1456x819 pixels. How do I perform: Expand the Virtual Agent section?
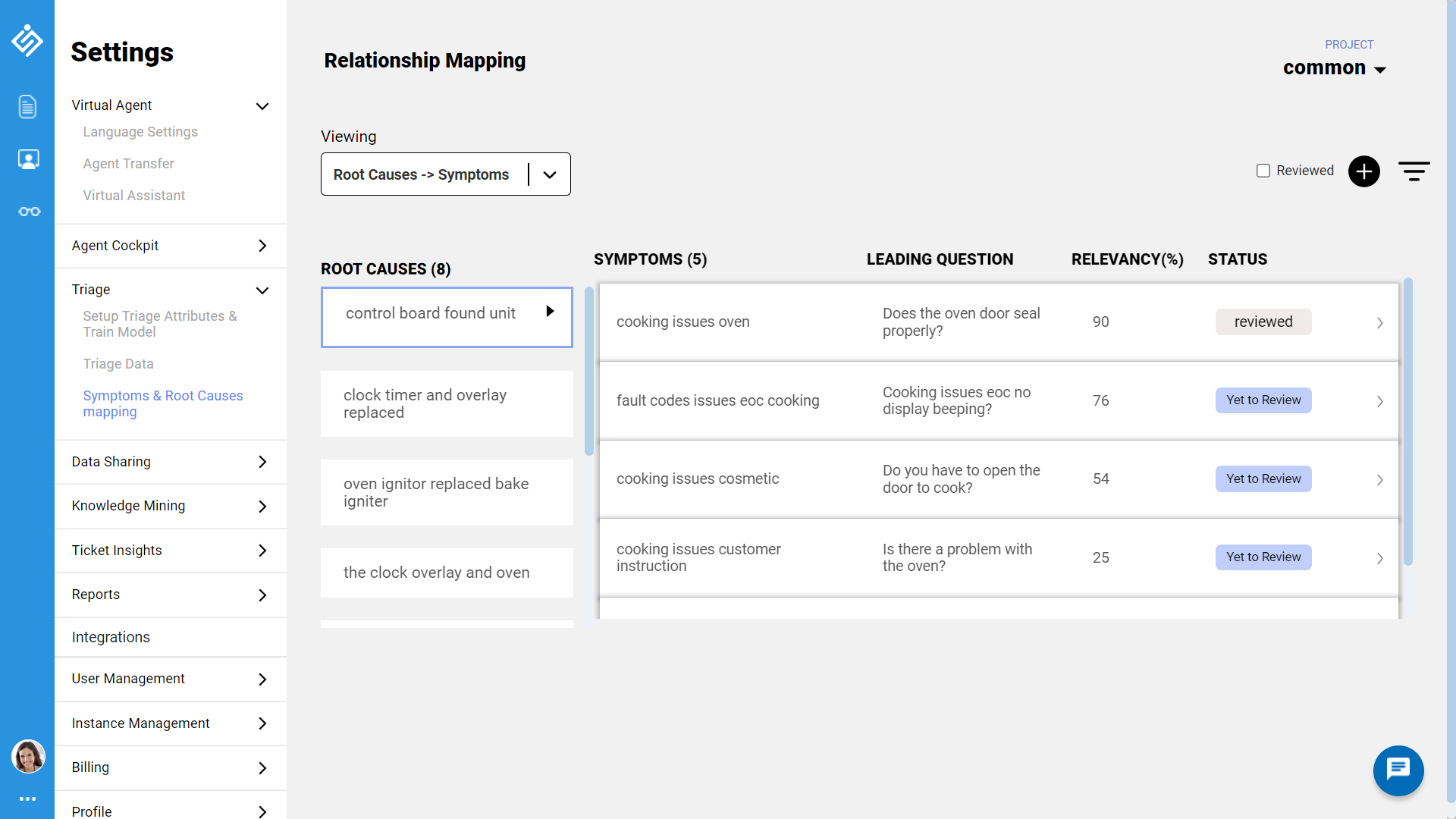[262, 106]
